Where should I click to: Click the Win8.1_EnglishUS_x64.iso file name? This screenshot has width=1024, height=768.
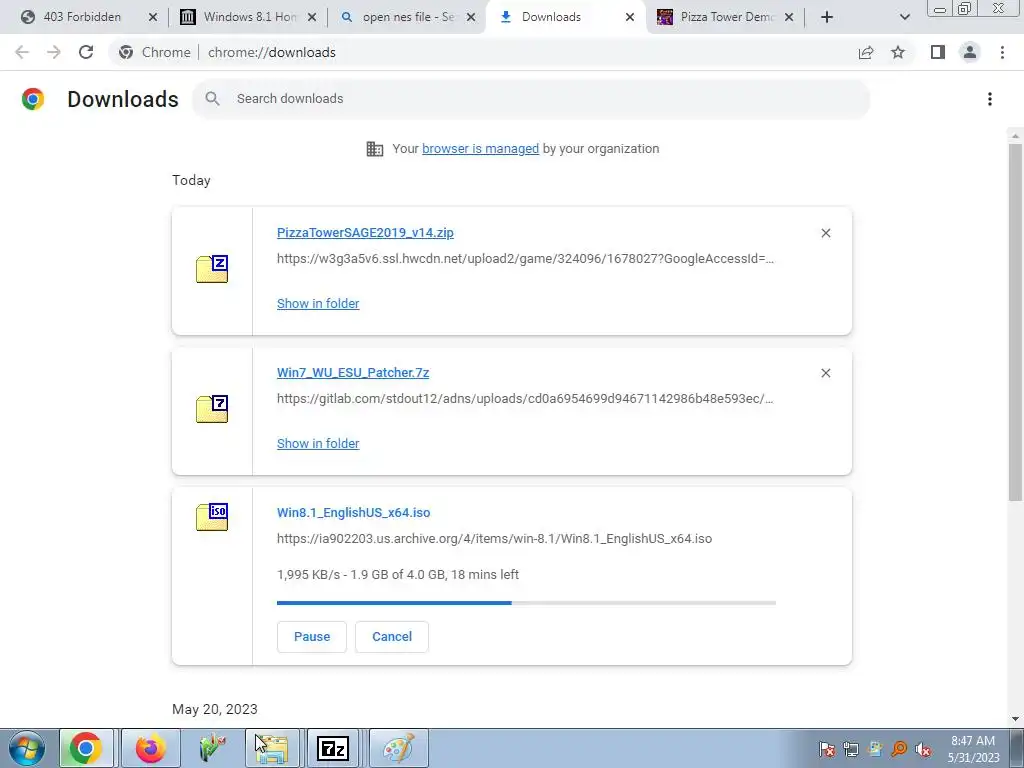click(x=353, y=513)
